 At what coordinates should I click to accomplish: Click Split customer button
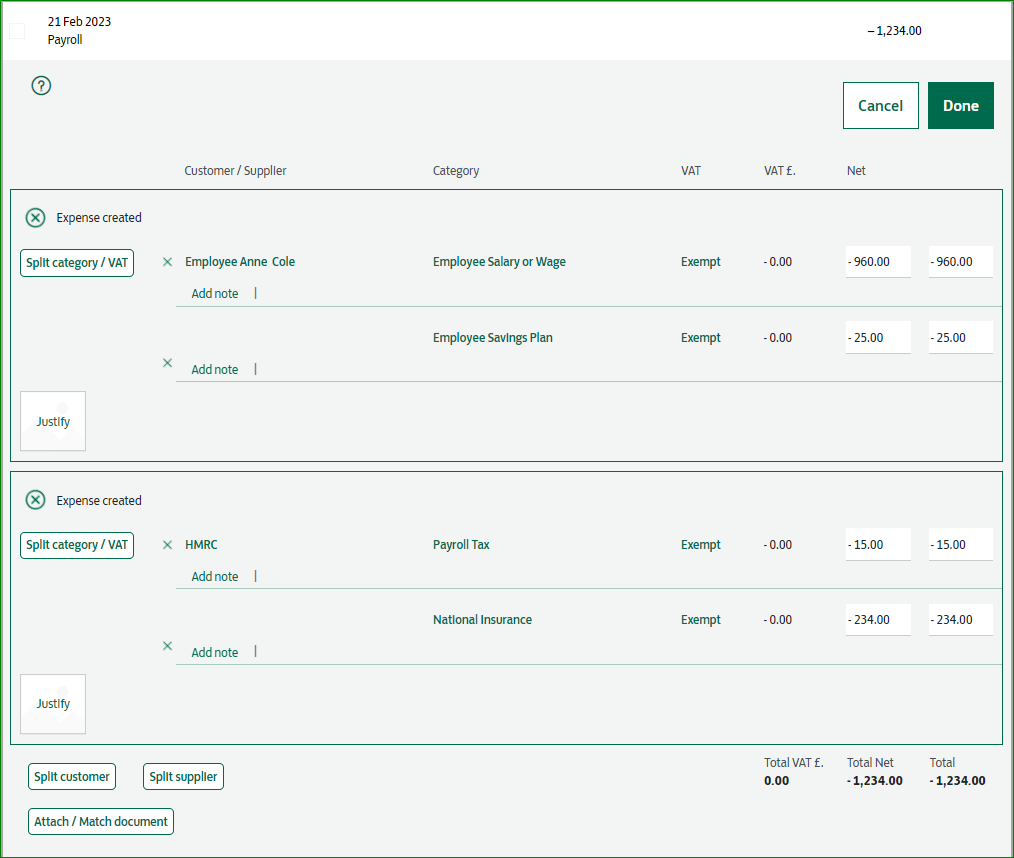point(72,777)
